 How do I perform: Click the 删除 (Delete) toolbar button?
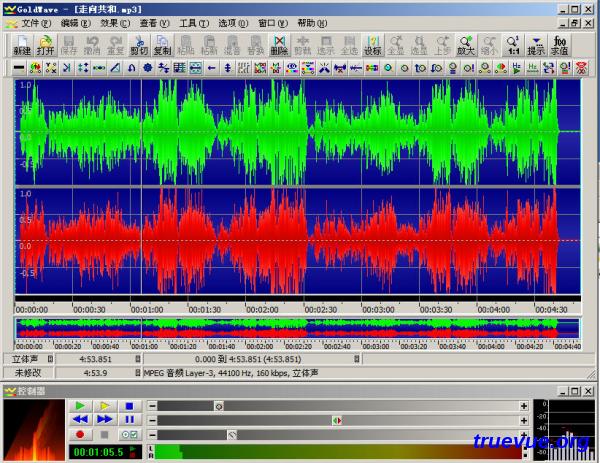pyautogui.click(x=279, y=46)
